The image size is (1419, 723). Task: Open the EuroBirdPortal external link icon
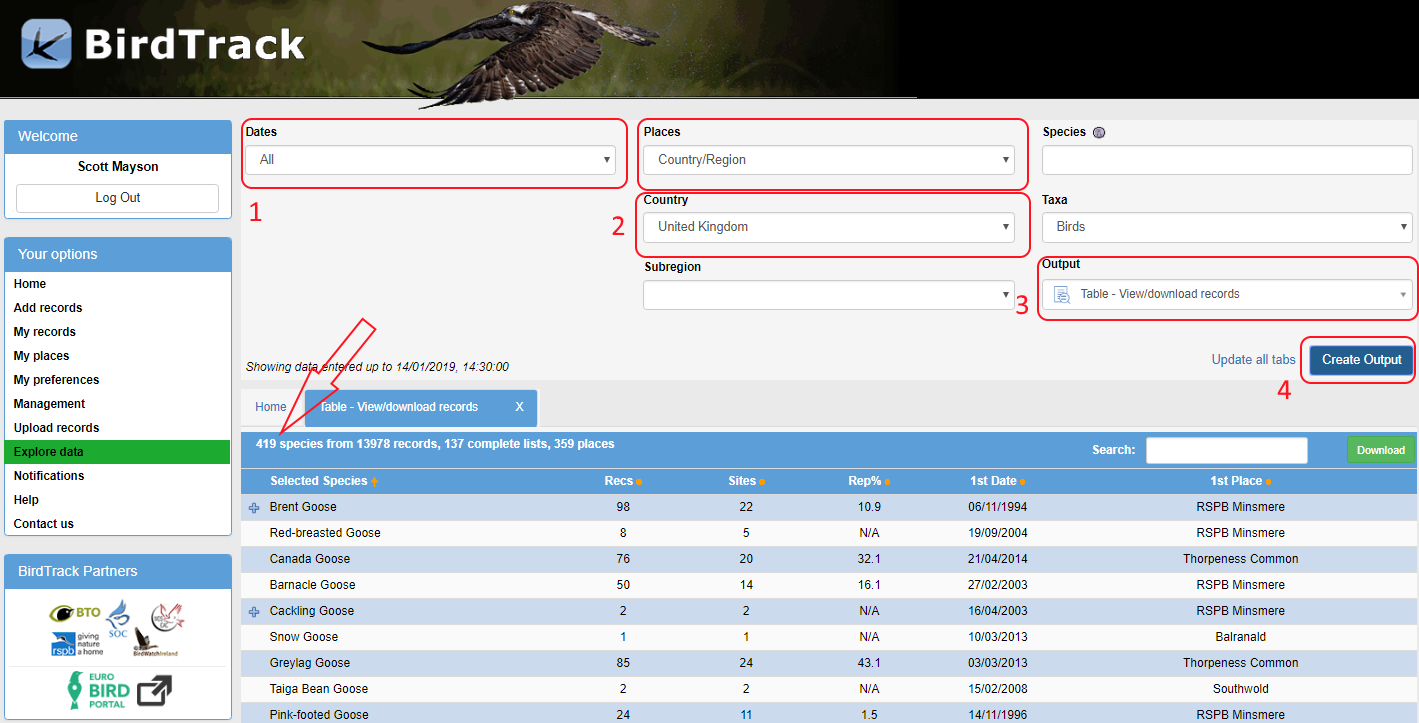click(154, 691)
